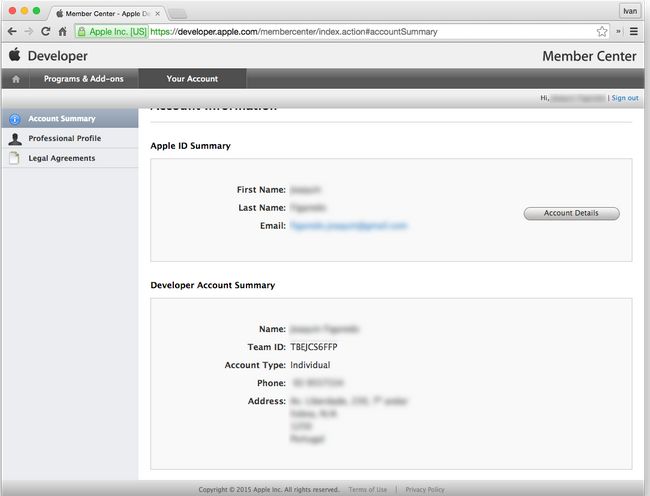Click the Sign out link
Viewport: 650px width, 496px height.
pos(625,98)
